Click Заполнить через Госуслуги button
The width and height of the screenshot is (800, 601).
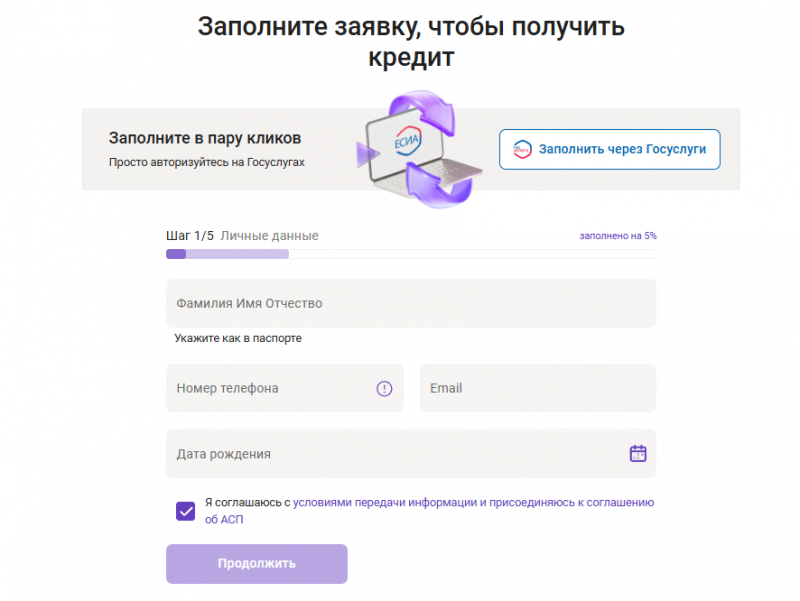609,149
